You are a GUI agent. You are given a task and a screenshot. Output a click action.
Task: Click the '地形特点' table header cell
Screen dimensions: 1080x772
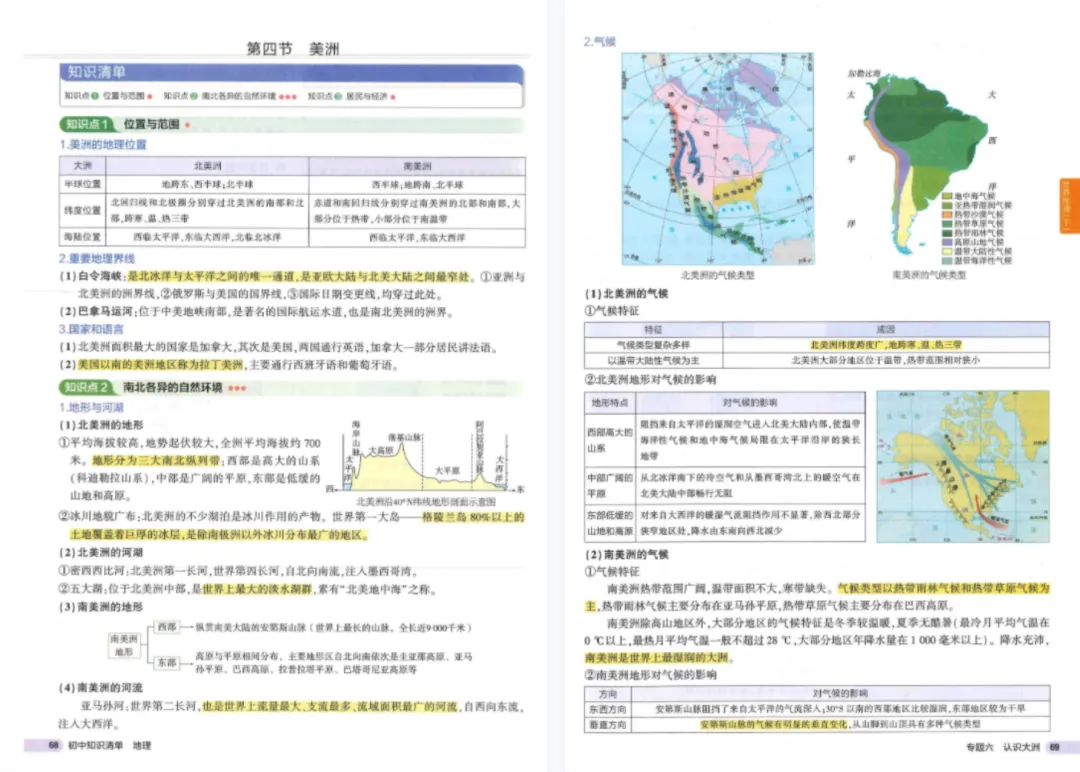pyautogui.click(x=610, y=402)
